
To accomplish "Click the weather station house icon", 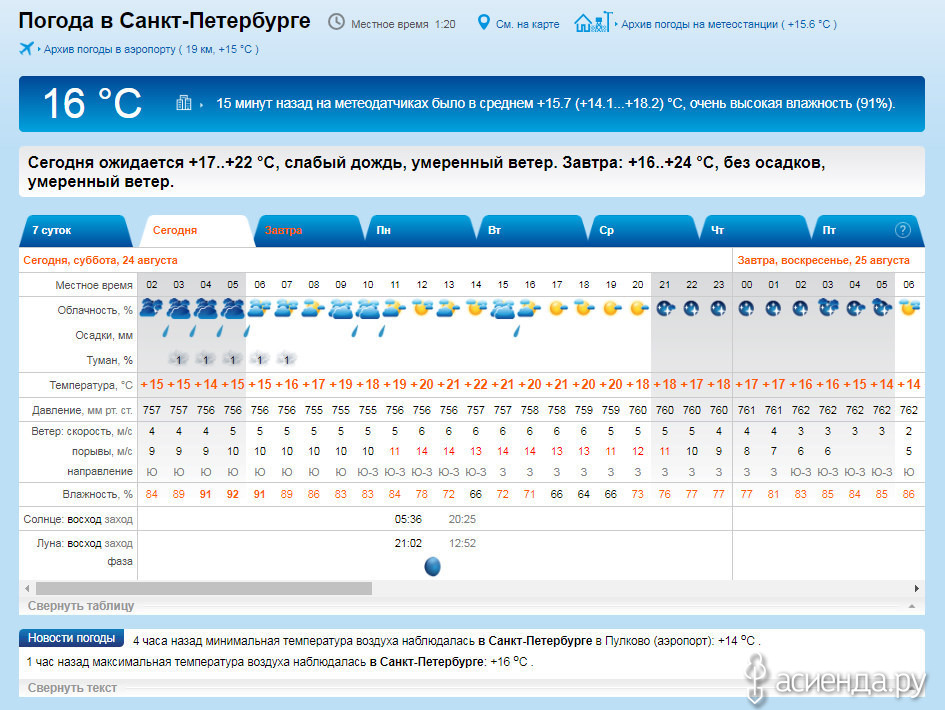I will (x=593, y=22).
